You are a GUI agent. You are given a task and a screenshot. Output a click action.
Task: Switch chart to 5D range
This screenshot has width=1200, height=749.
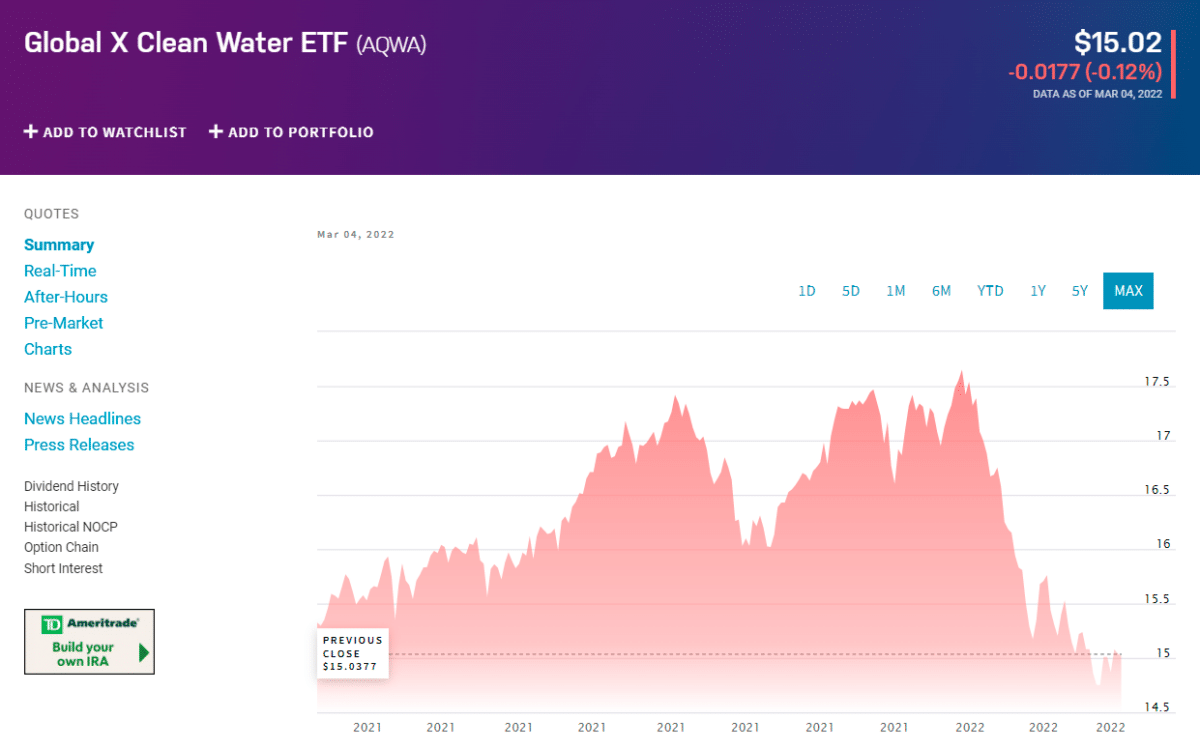pyautogui.click(x=851, y=291)
